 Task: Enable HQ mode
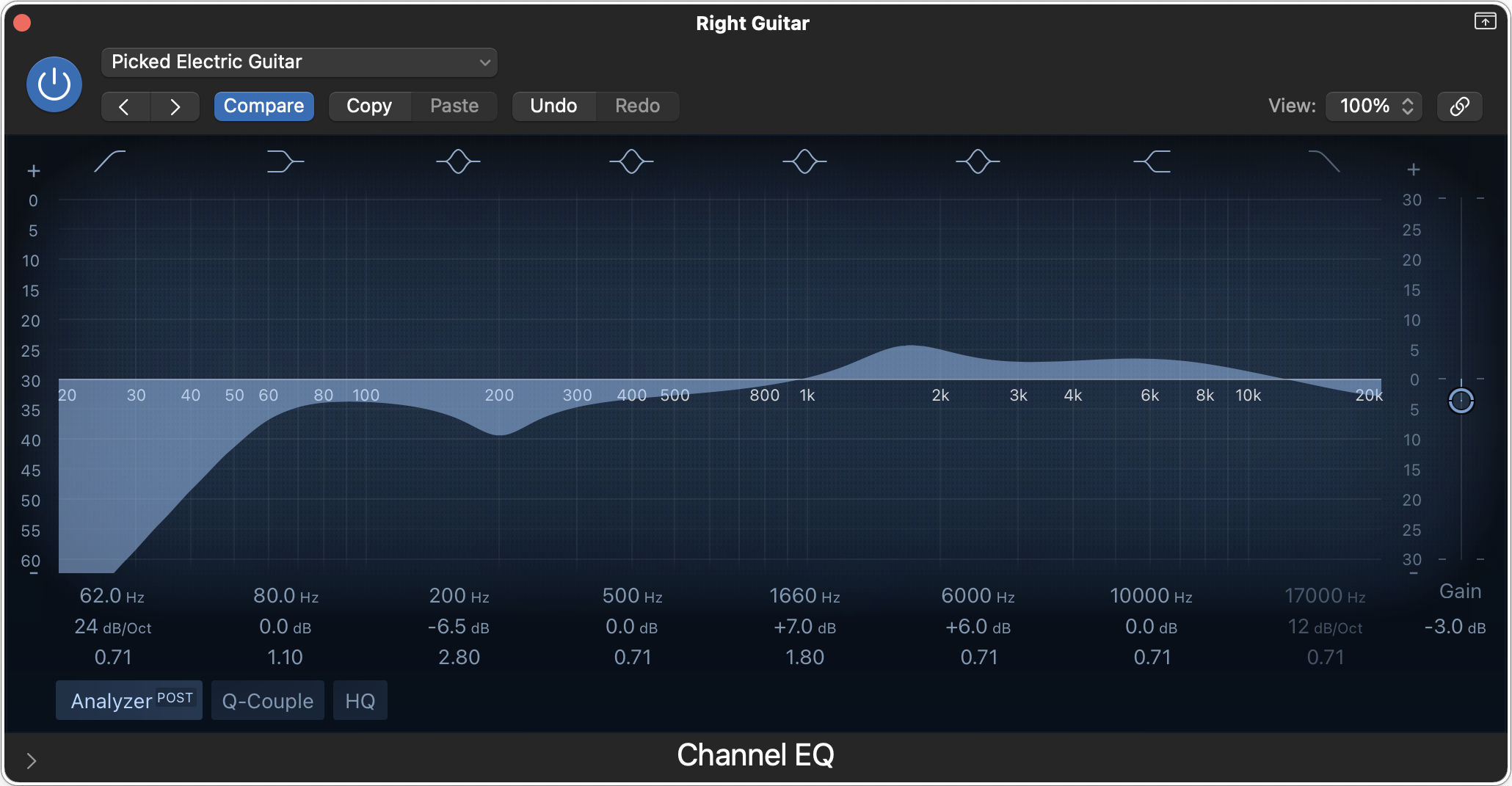coord(360,701)
